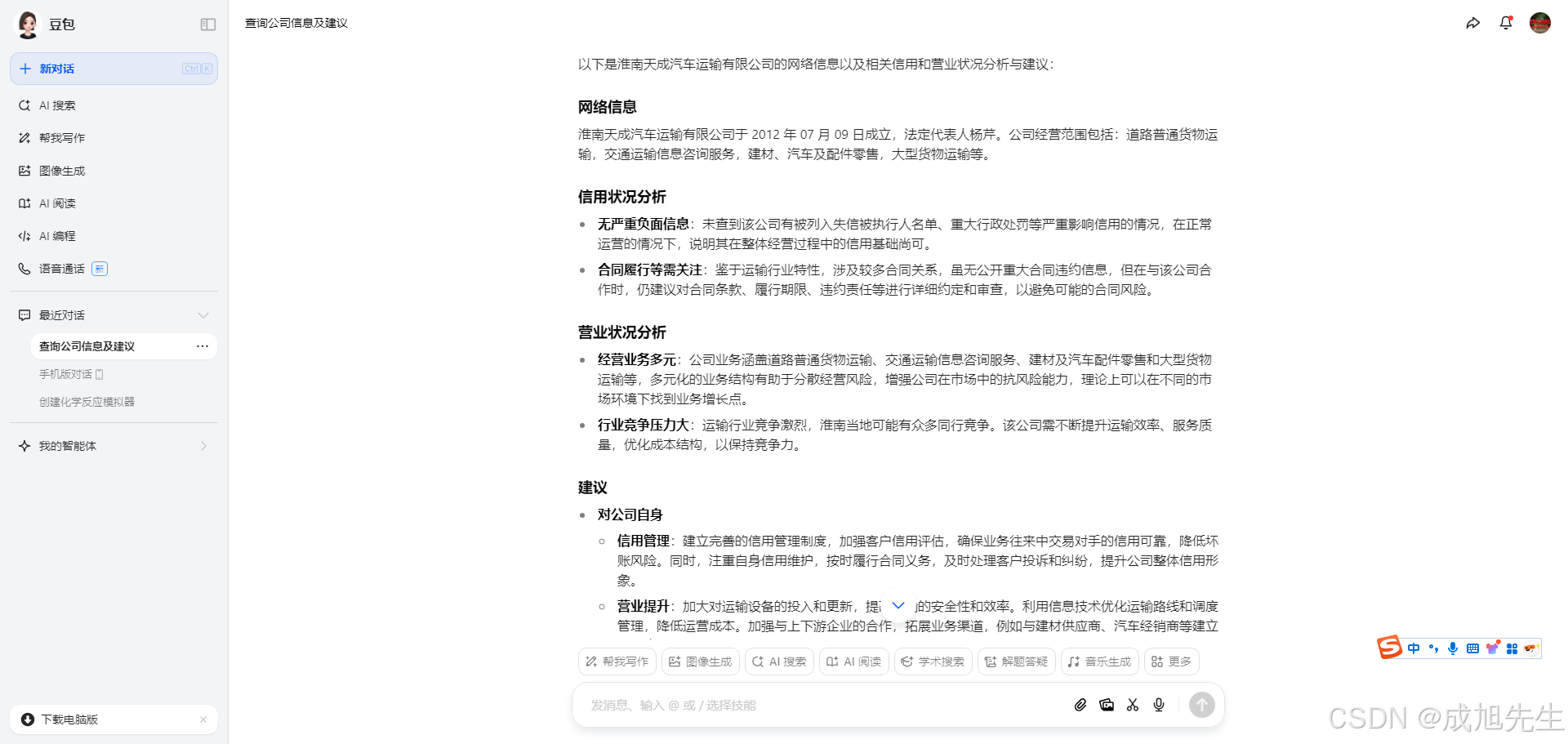Open Sogou toolbox grid icon

point(1512,648)
